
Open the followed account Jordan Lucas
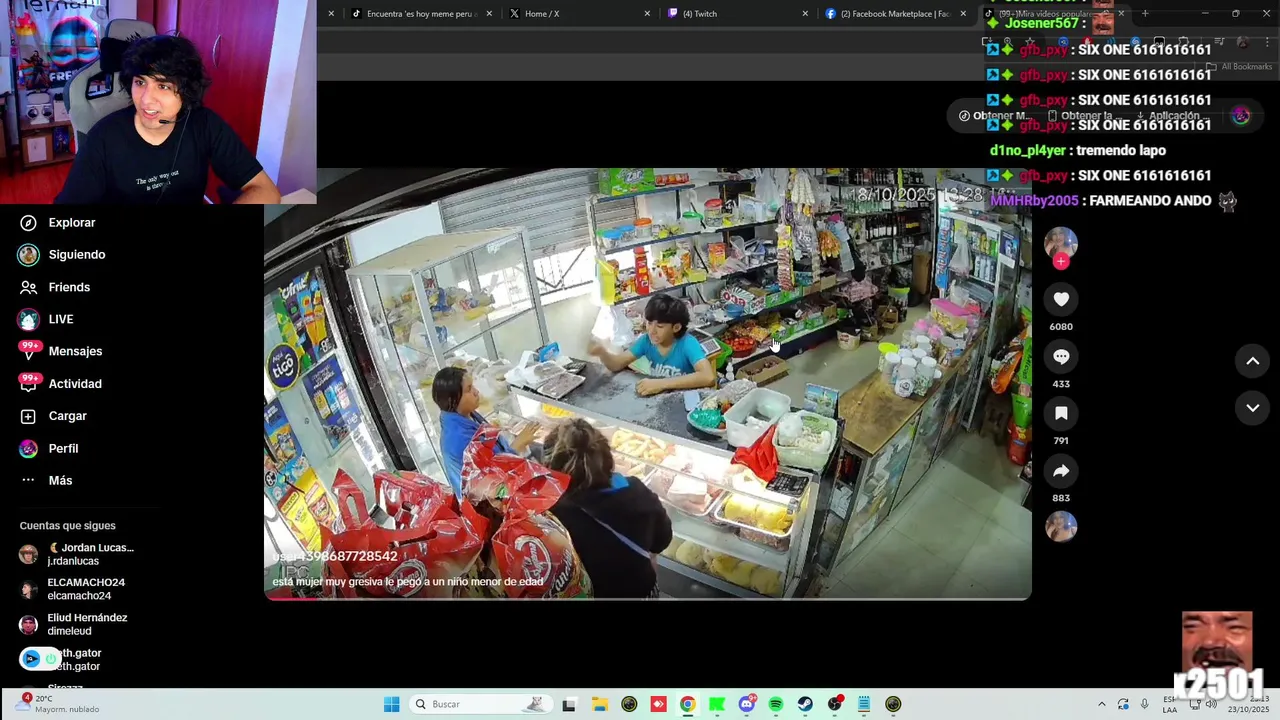77,554
